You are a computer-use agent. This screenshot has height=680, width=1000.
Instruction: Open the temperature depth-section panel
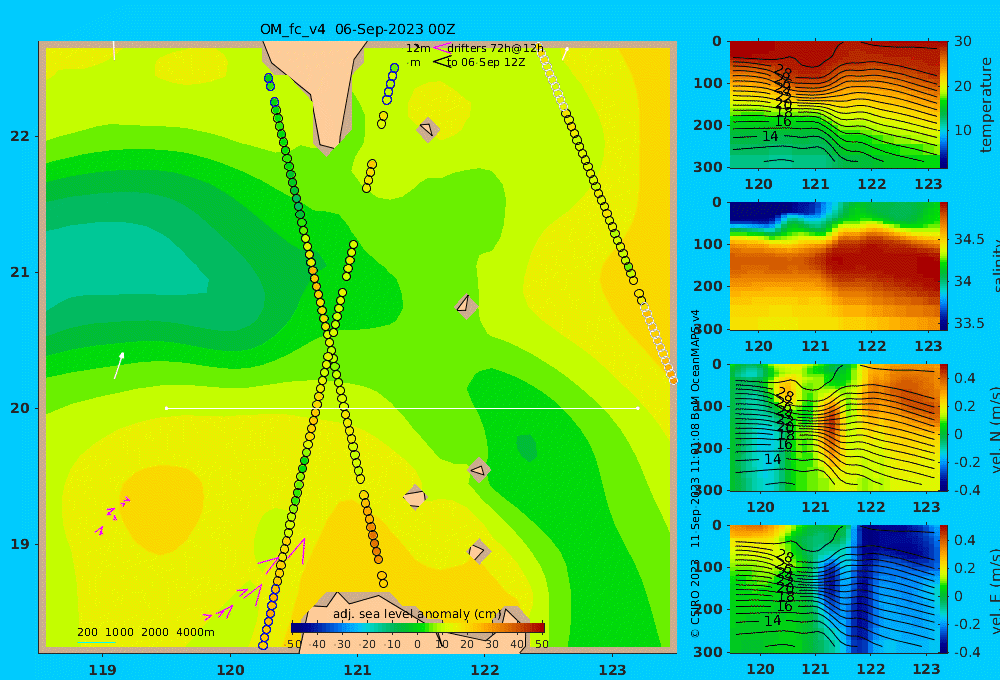pos(835,105)
